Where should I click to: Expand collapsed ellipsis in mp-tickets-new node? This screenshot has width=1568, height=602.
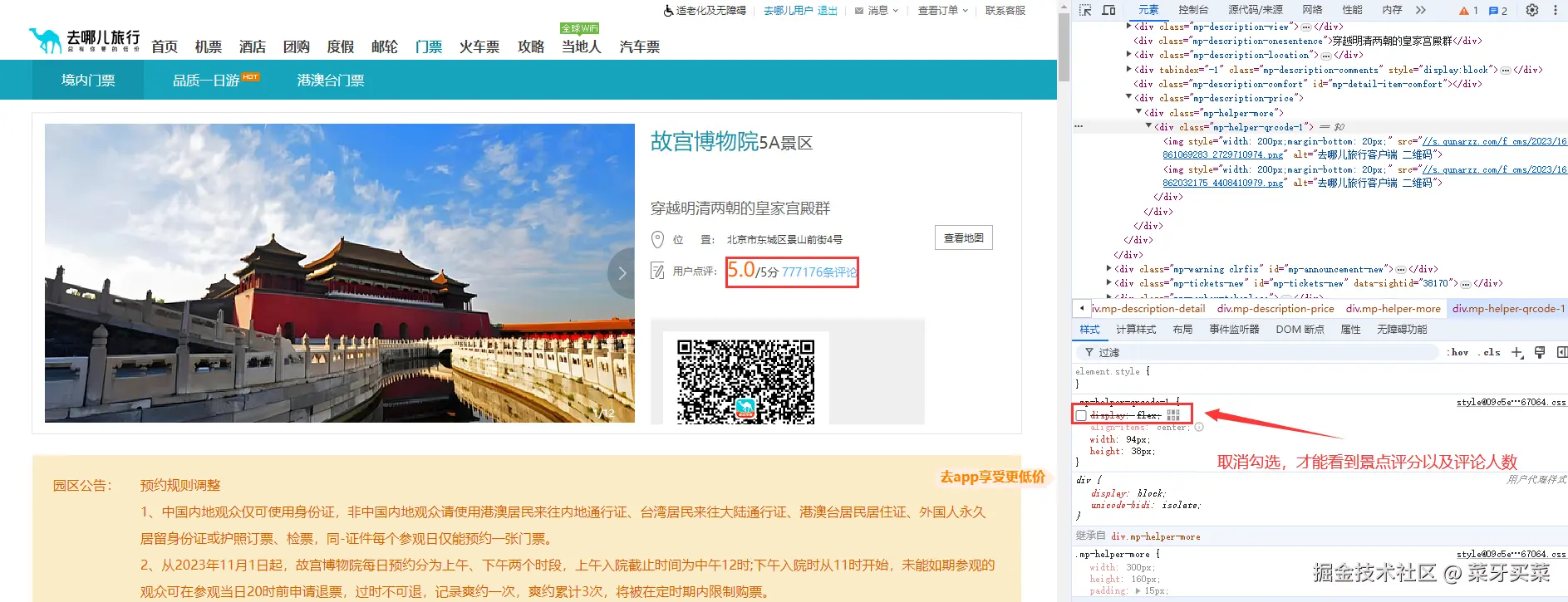tap(1466, 283)
